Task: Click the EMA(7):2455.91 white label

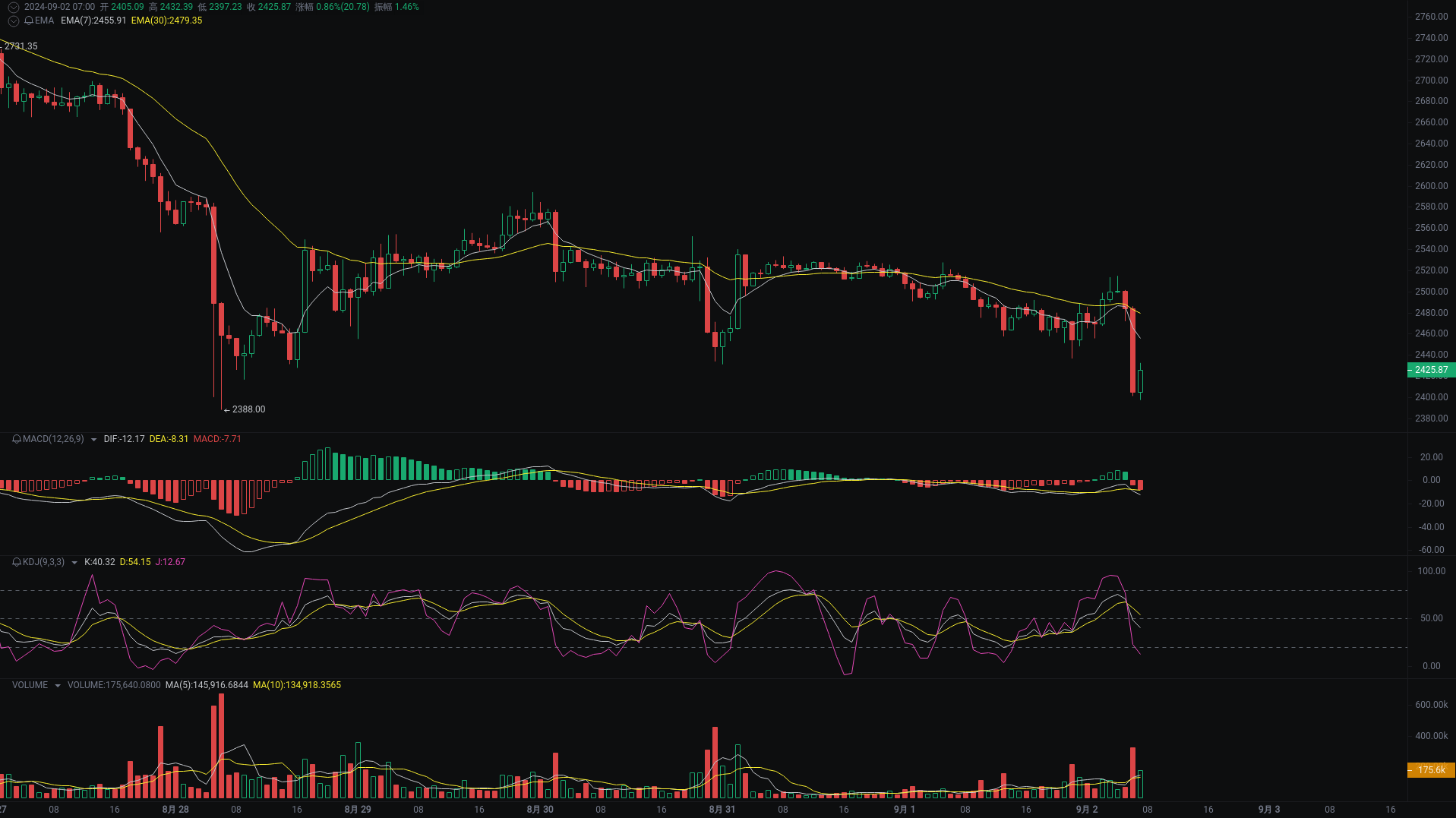Action: [x=95, y=21]
